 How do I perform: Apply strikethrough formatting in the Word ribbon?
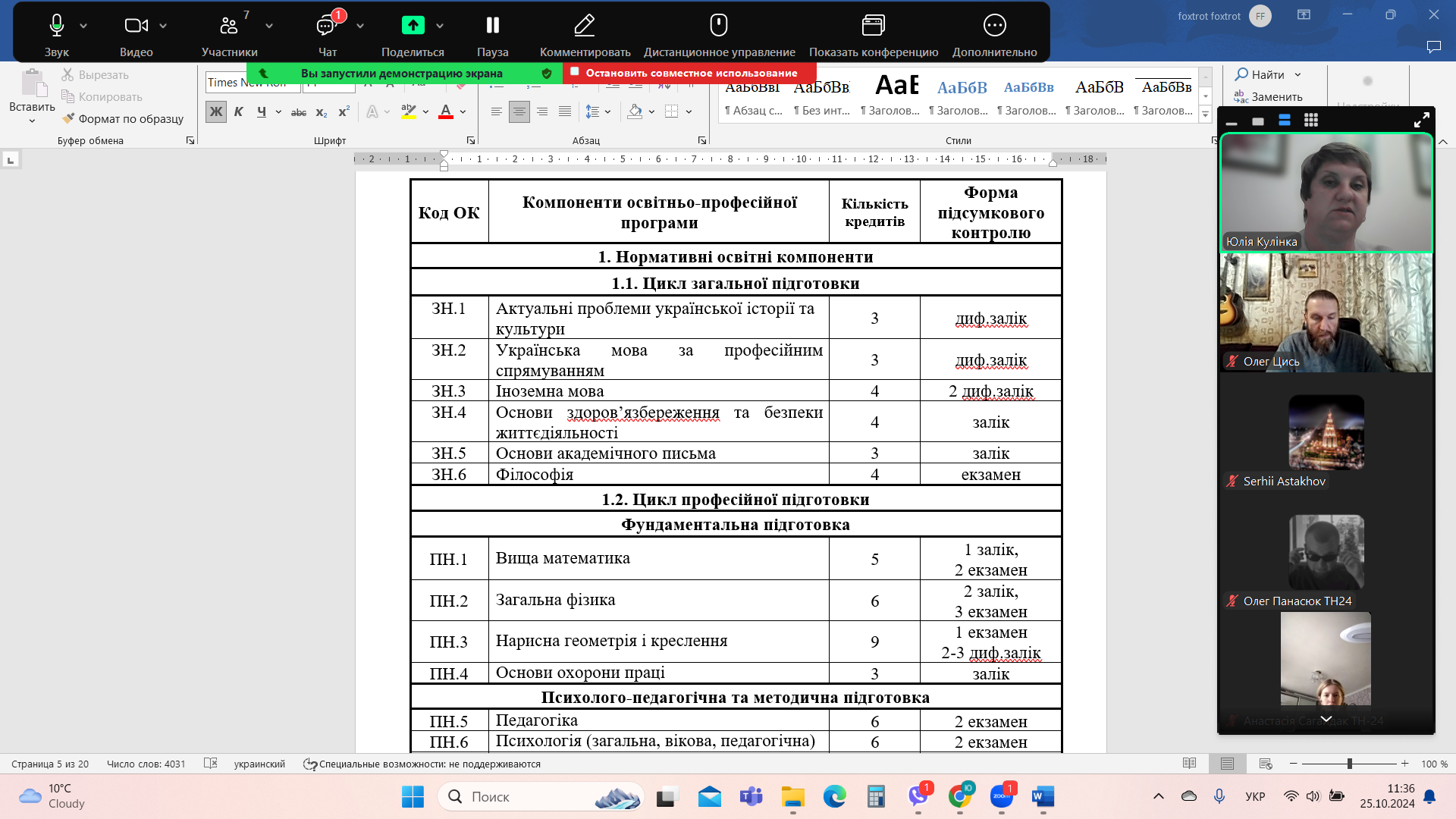click(x=299, y=112)
